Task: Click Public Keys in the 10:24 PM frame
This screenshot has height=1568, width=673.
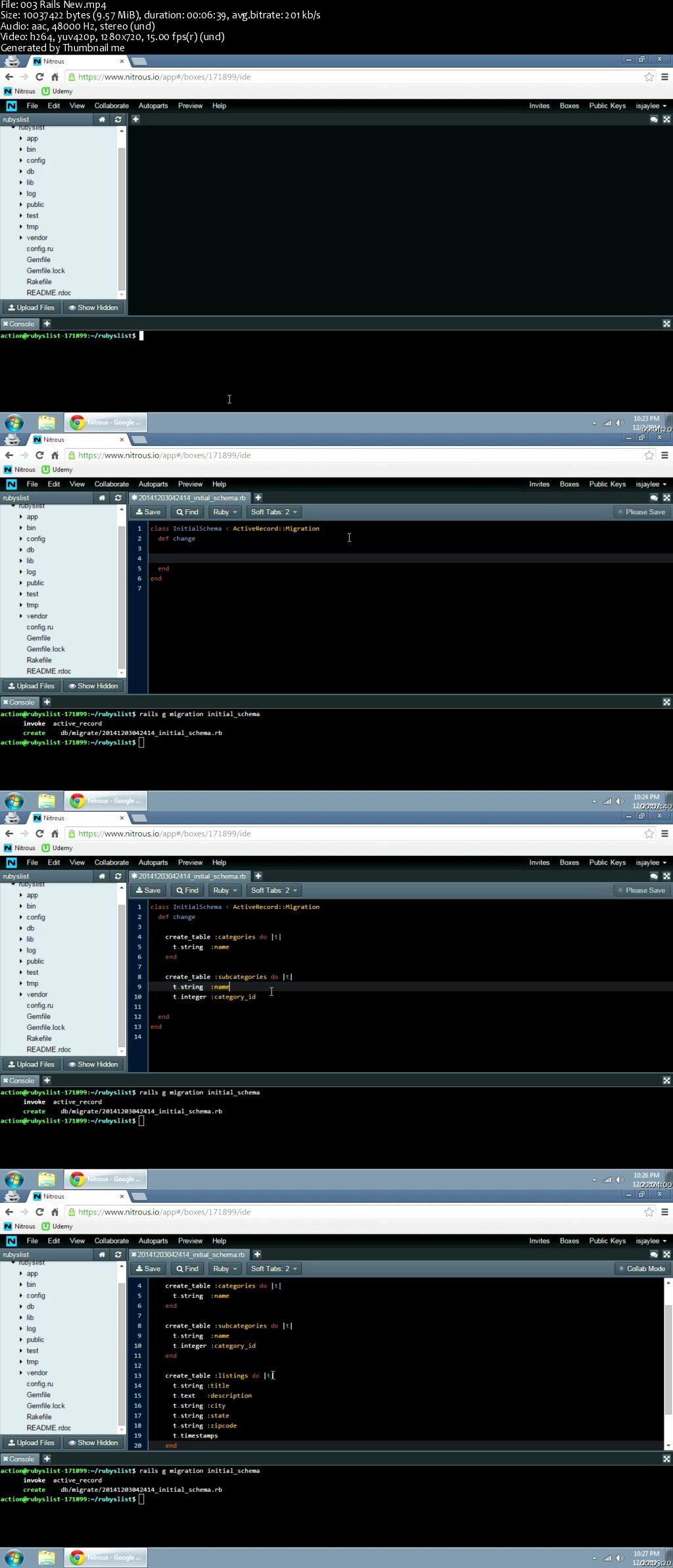Action: (607, 484)
